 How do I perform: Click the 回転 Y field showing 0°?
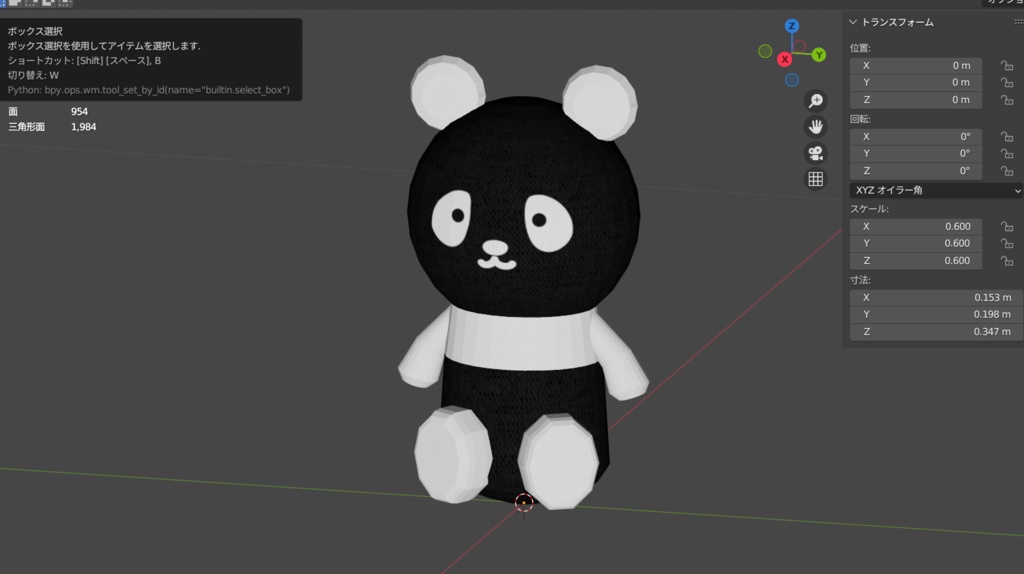pos(916,153)
